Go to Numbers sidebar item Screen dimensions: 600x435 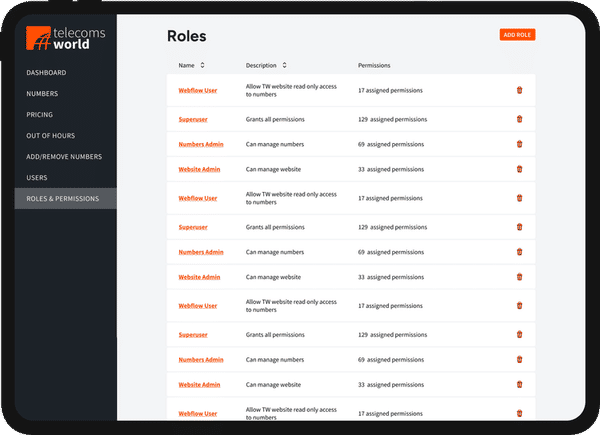tap(42, 94)
